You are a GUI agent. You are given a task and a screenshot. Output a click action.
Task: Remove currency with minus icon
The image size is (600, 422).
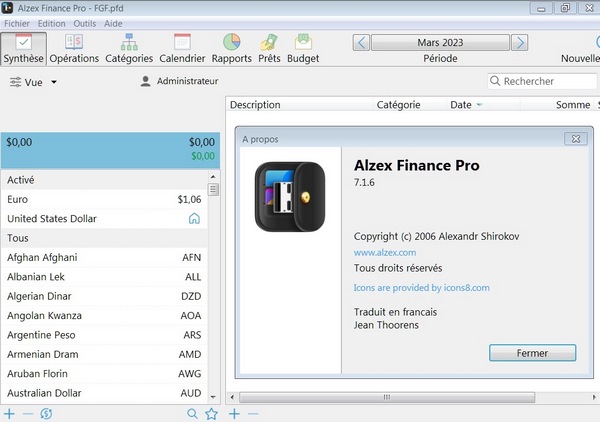[x=28, y=414]
